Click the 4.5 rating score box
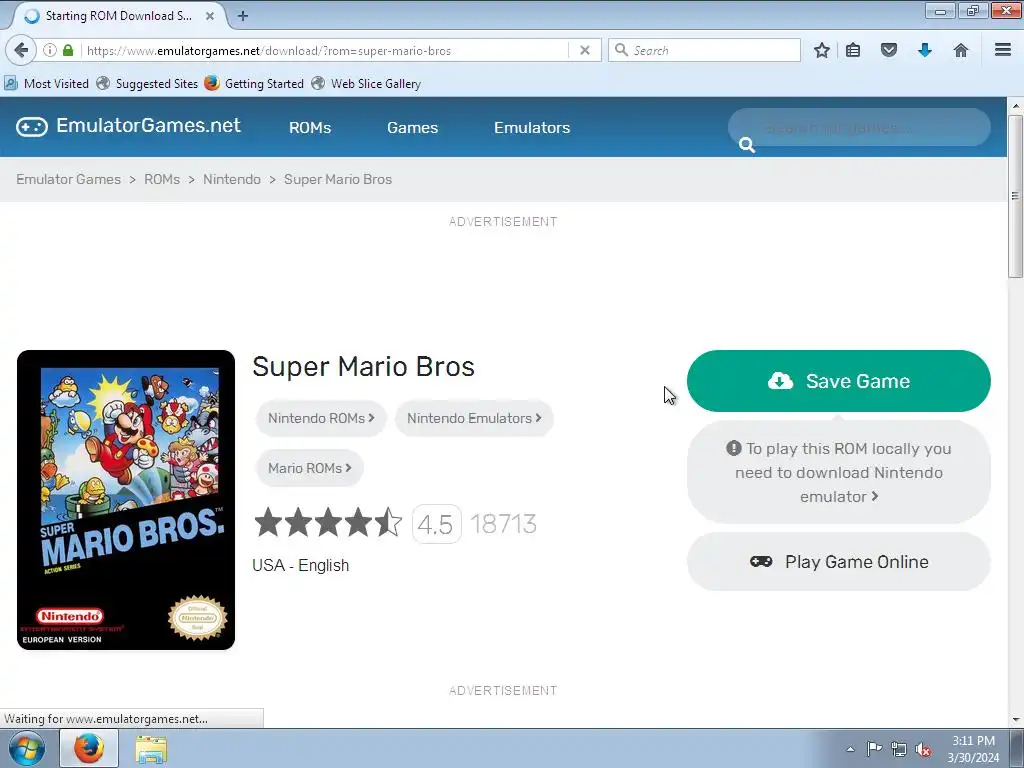Image resolution: width=1024 pixels, height=768 pixels. [x=436, y=524]
